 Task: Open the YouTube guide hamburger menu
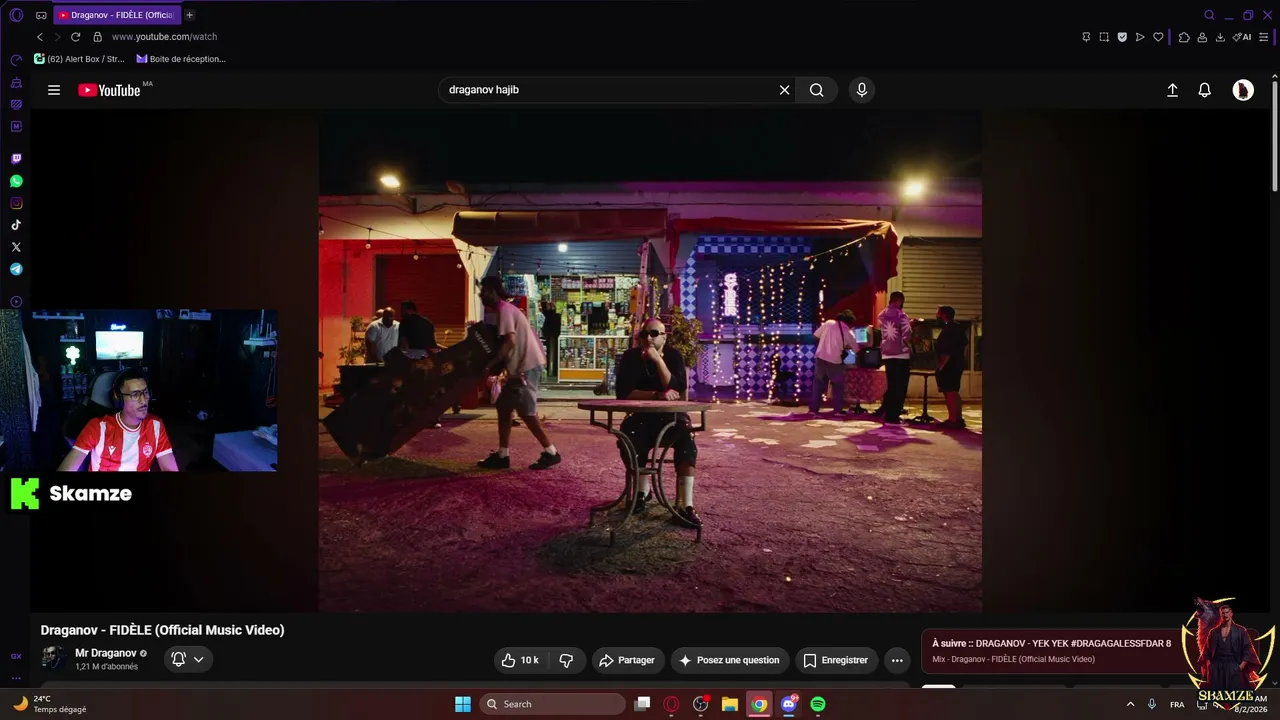click(x=54, y=90)
